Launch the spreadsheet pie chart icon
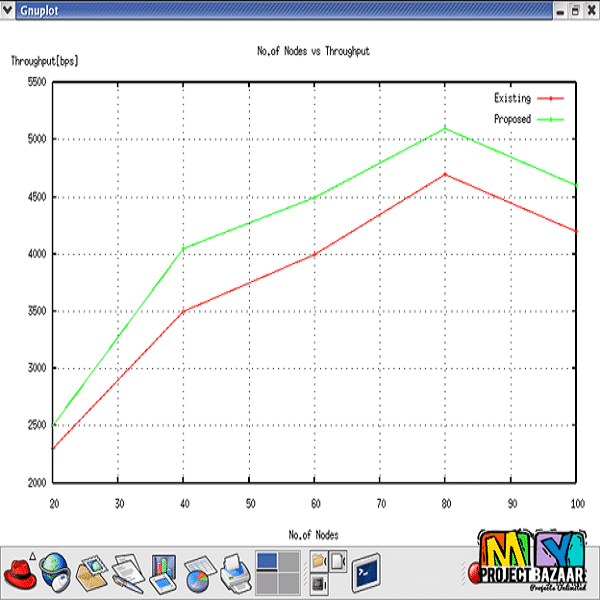This screenshot has height=600, width=600. point(198,573)
